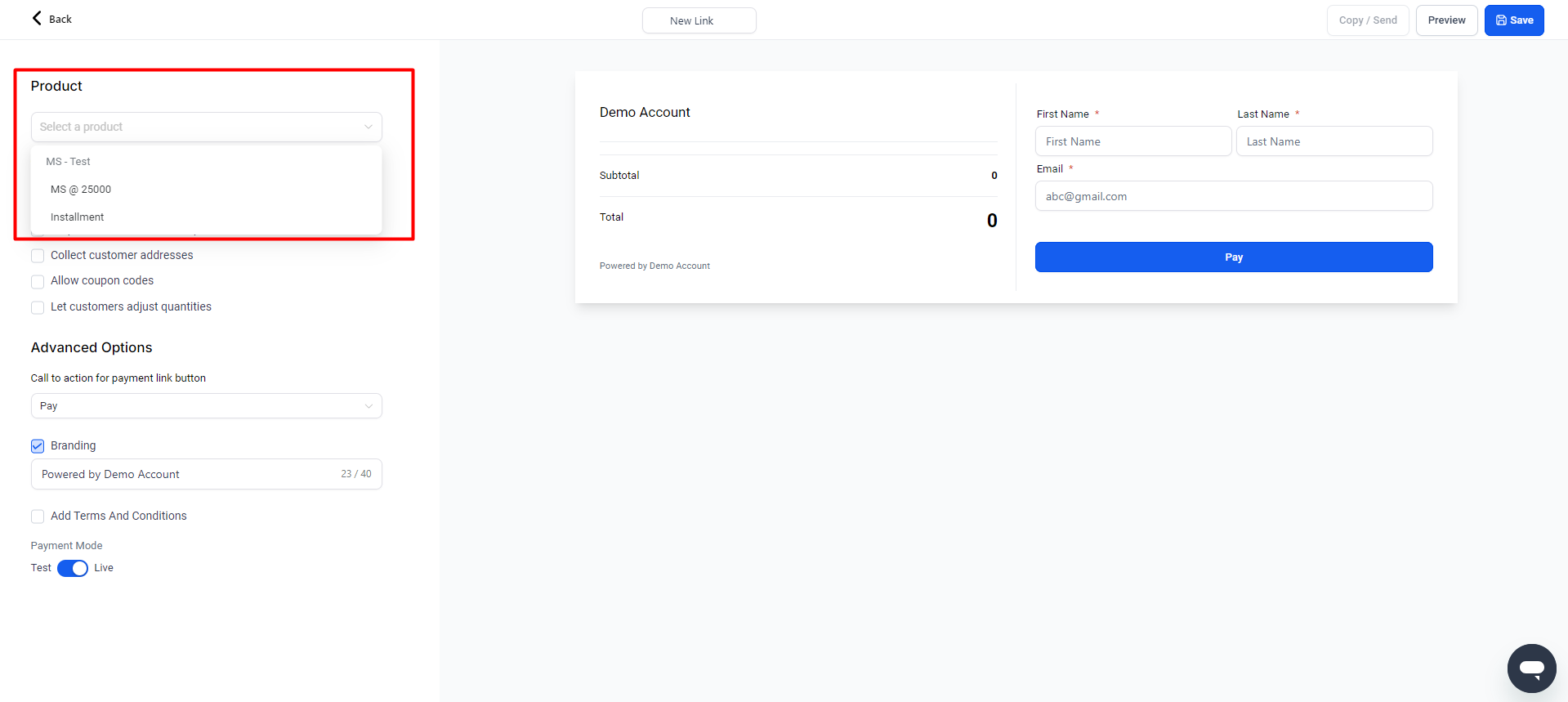This screenshot has width=1568, height=702.
Task: Open the chat support widget
Action: [x=1531, y=668]
